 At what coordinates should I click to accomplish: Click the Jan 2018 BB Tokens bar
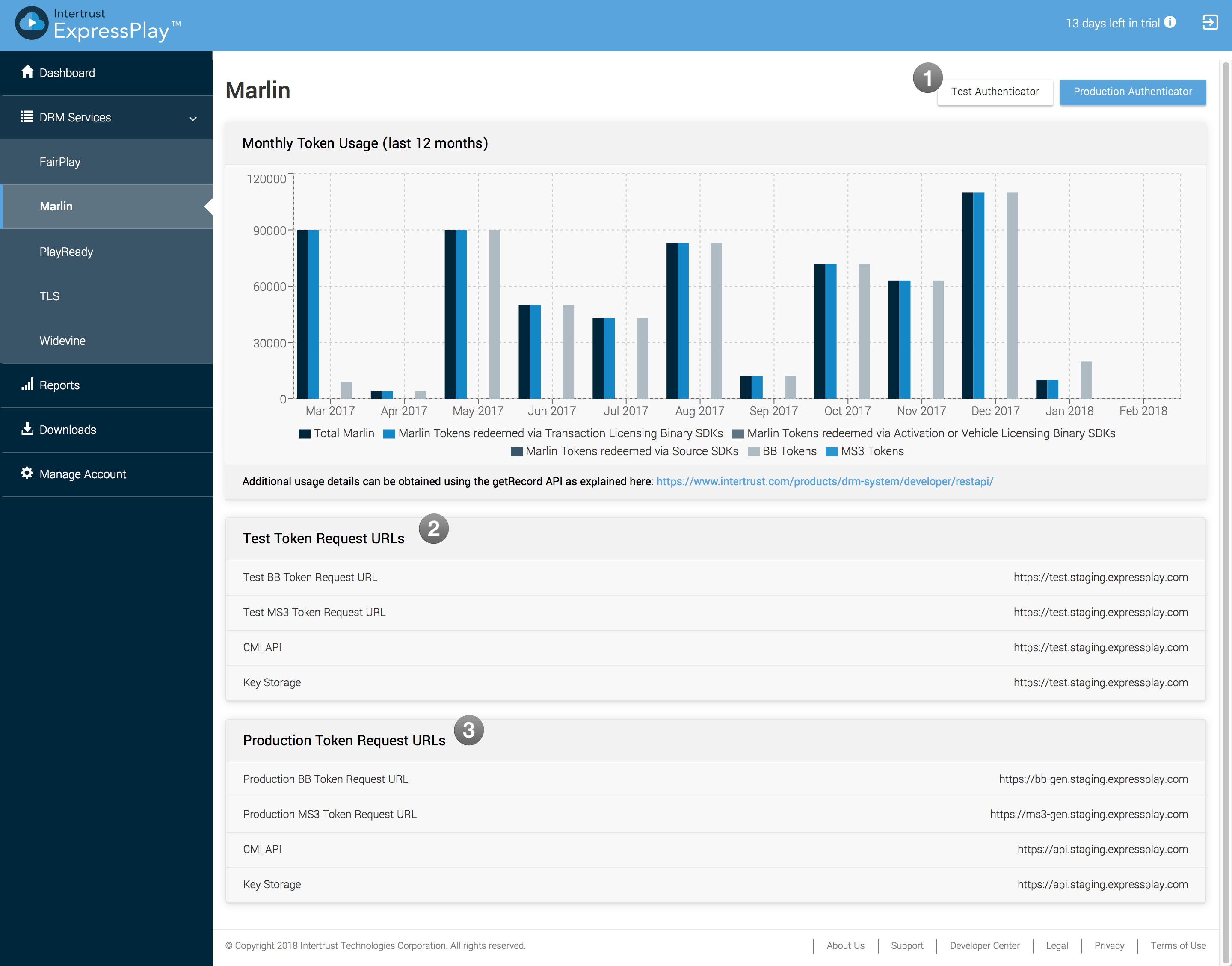click(1086, 380)
